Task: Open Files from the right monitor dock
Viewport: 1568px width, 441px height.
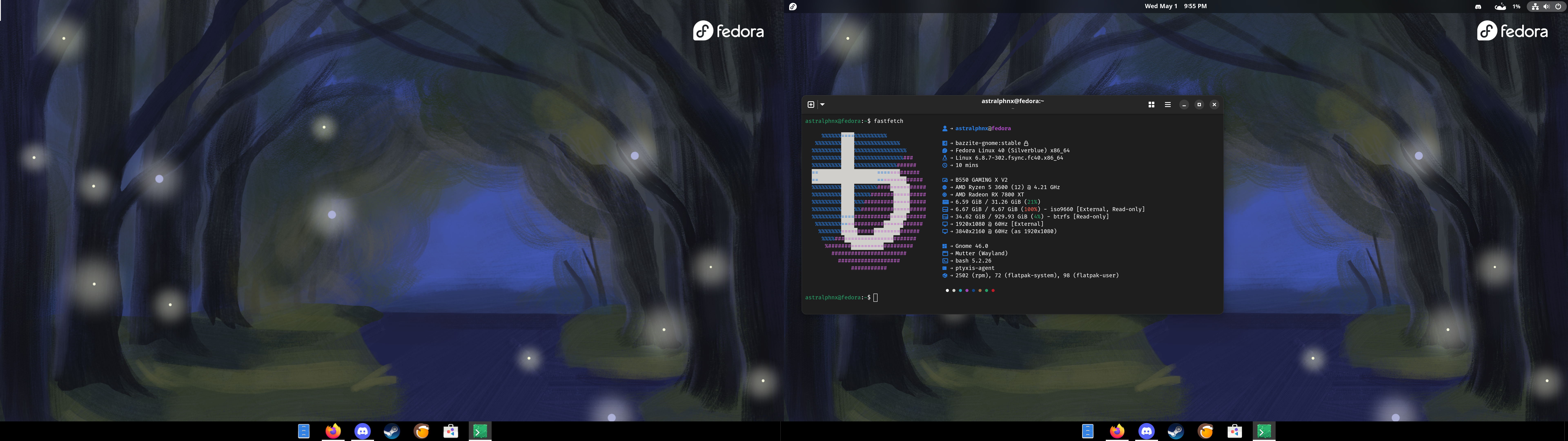Action: (1088, 431)
